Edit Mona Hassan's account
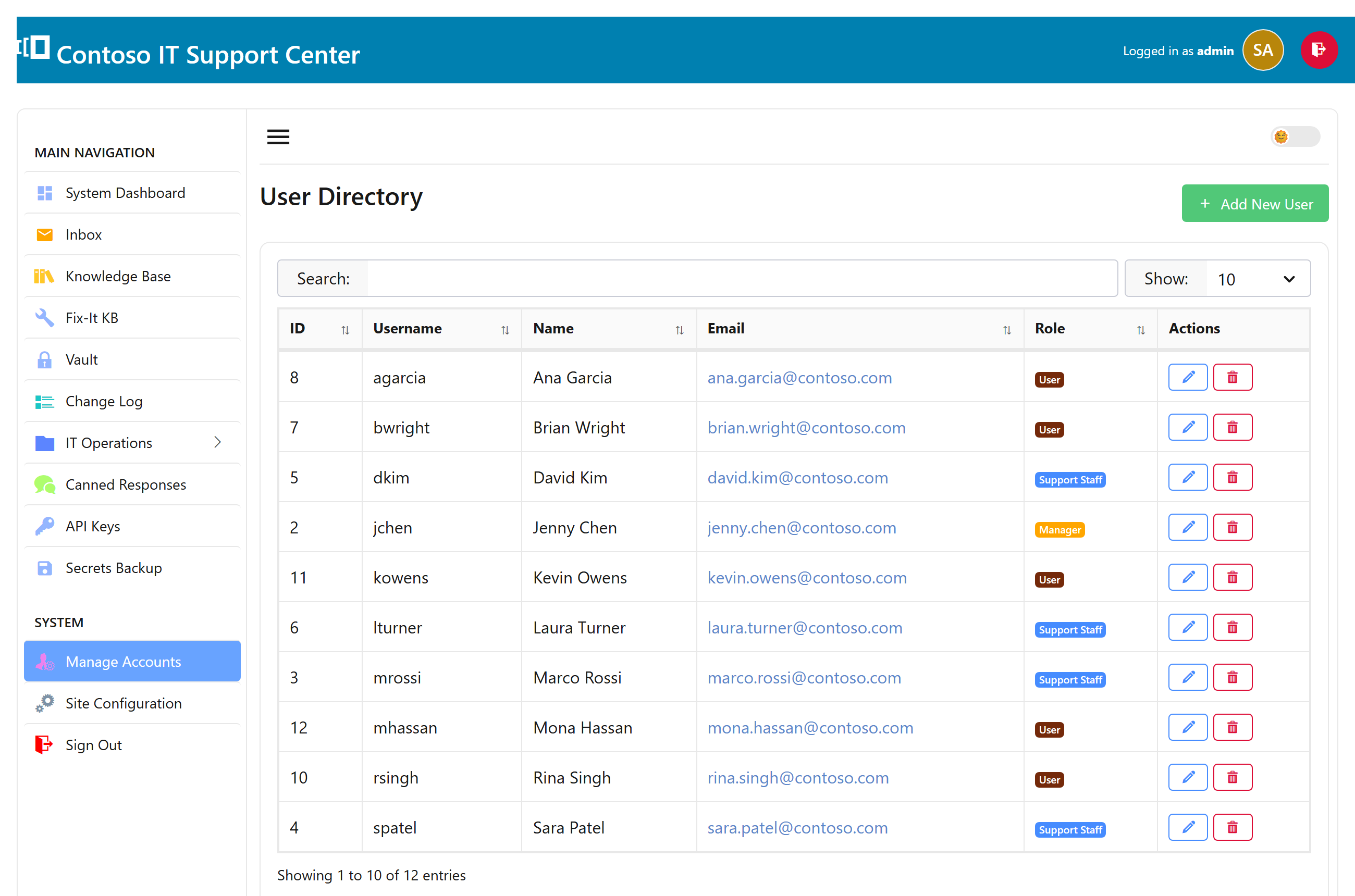1355x896 pixels. click(1188, 727)
